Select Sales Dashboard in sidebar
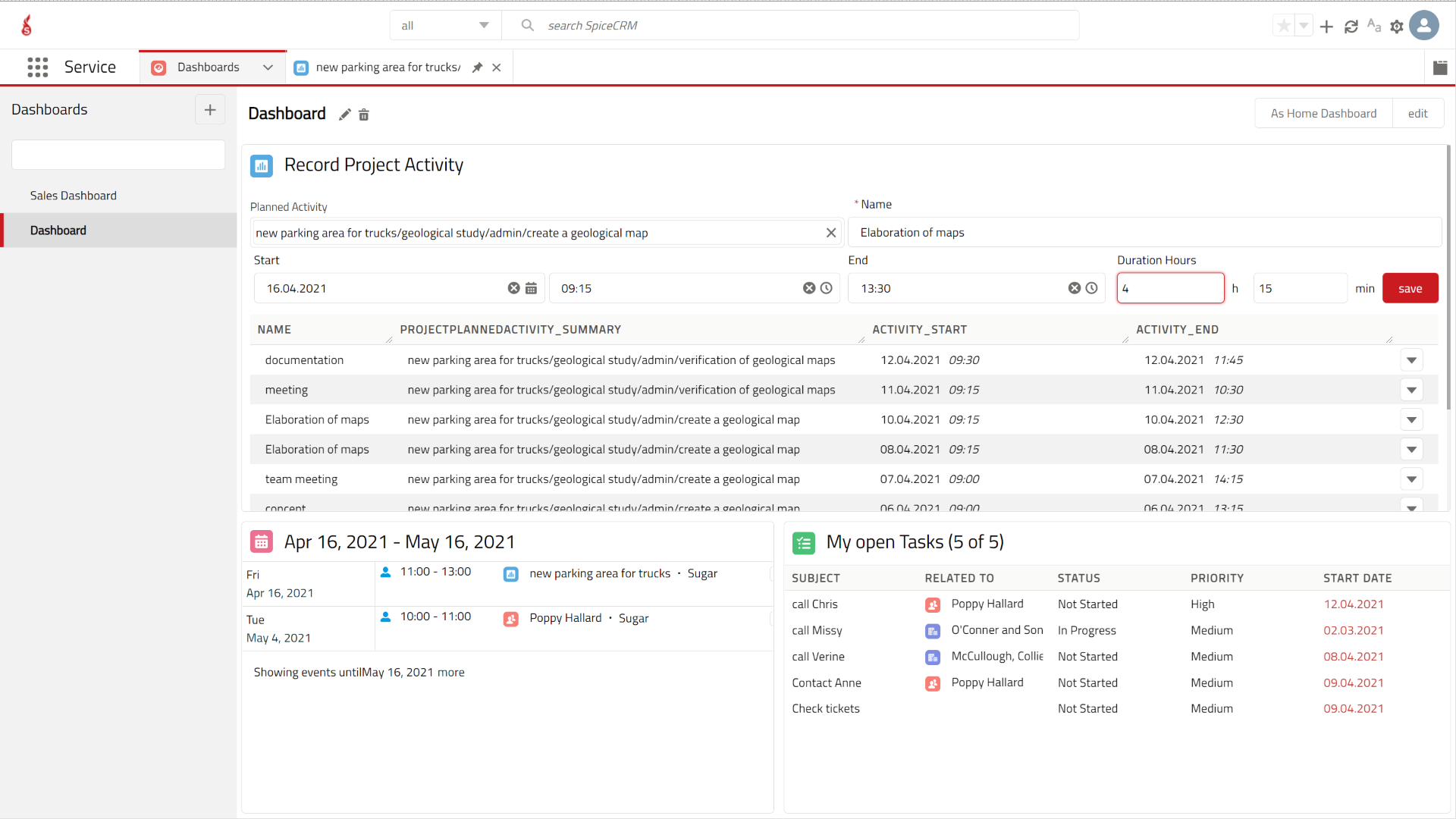This screenshot has height=819, width=1456. point(74,196)
